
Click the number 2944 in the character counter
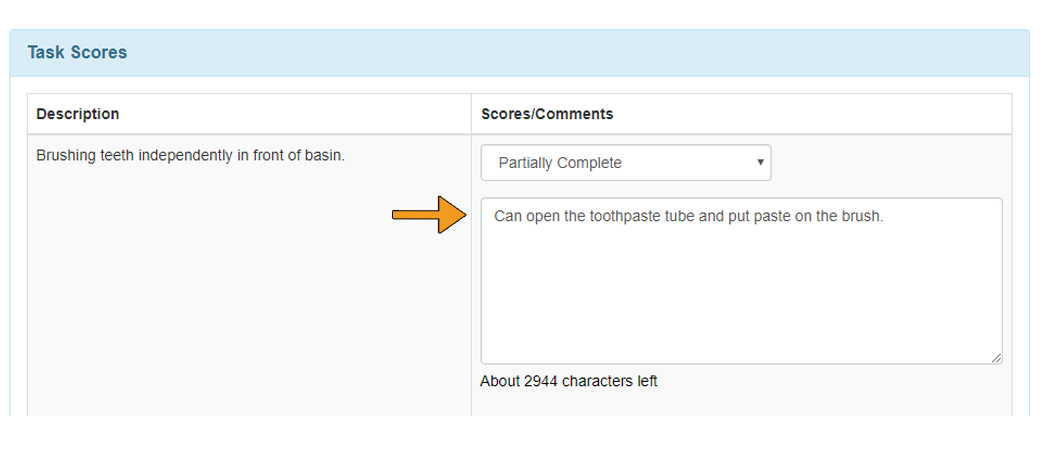click(542, 381)
